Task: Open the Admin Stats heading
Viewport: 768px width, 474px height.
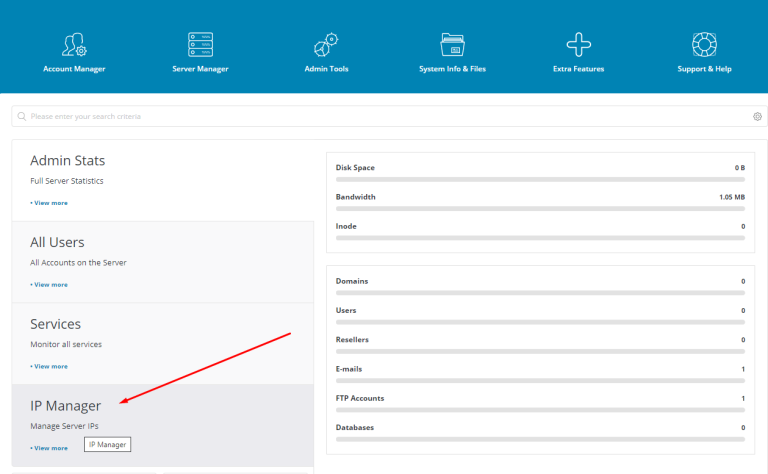Action: [x=67, y=160]
